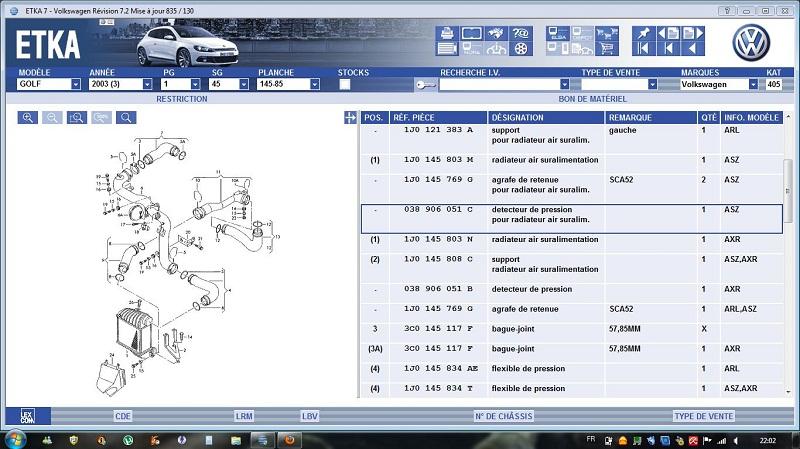Open Firefox from the taskbar

point(289,440)
